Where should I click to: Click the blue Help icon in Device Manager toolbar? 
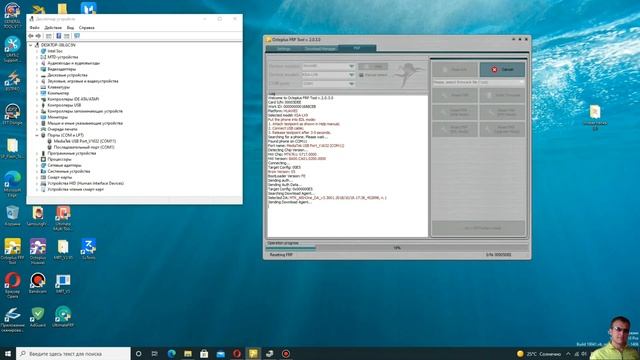point(58,36)
